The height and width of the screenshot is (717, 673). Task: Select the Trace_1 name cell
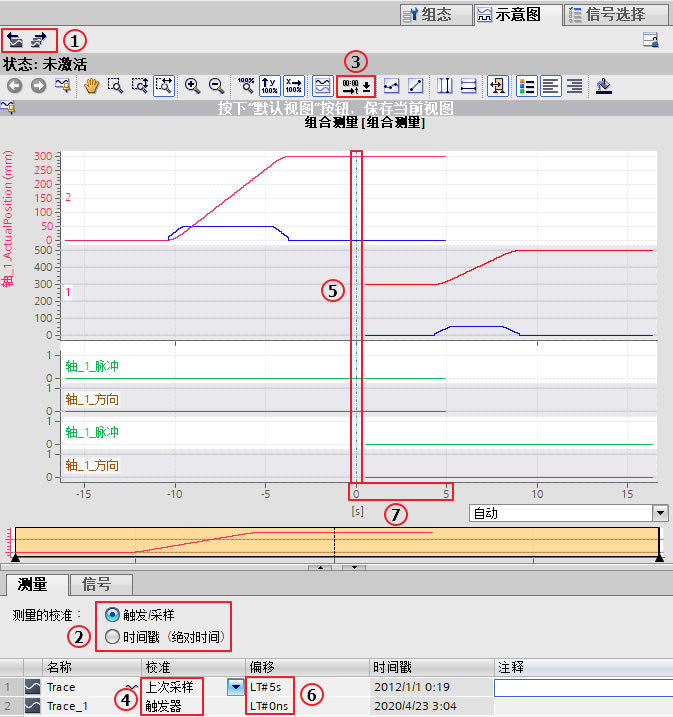coord(67,706)
